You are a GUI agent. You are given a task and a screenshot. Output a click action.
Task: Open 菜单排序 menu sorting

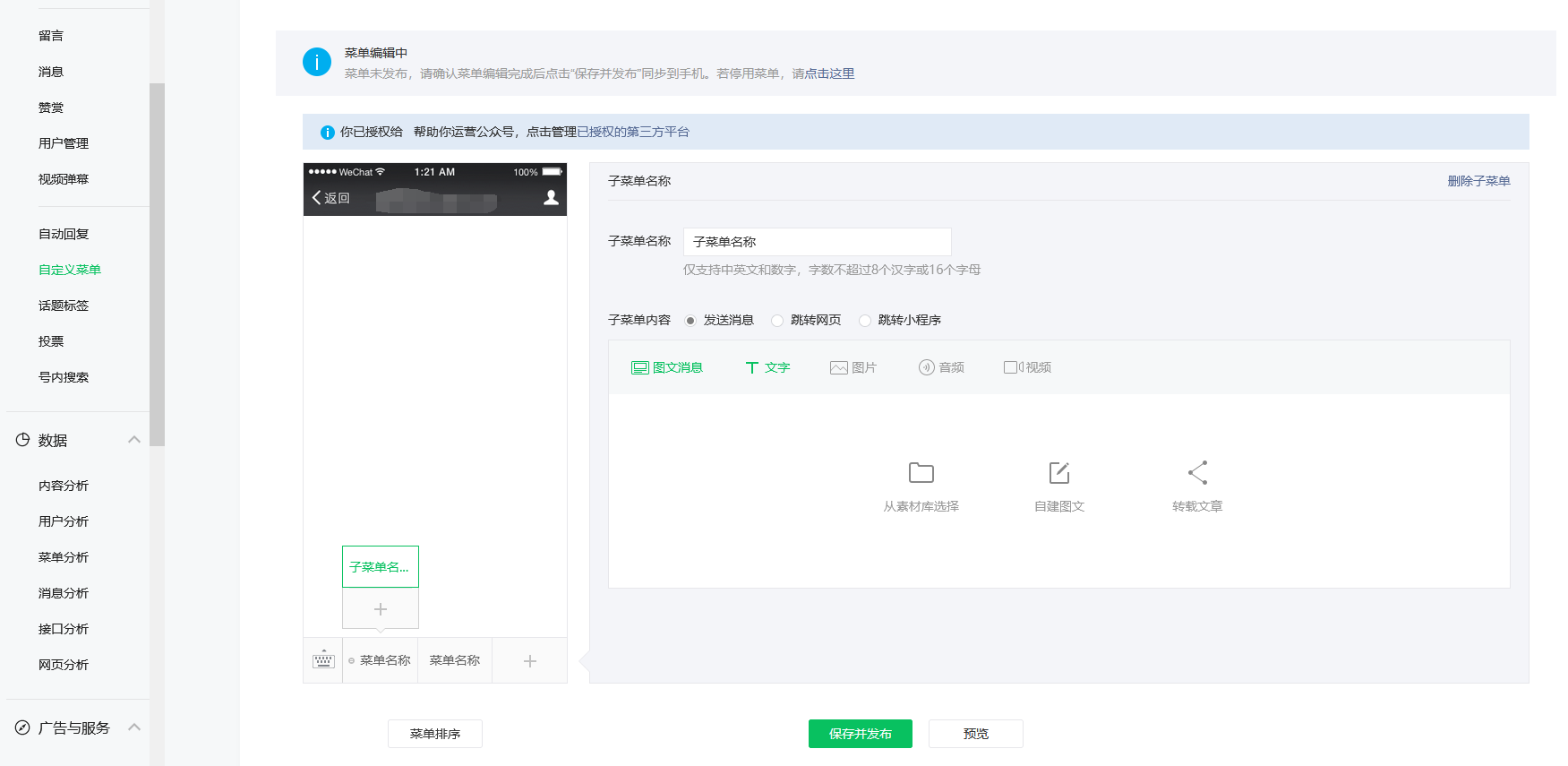(x=435, y=734)
